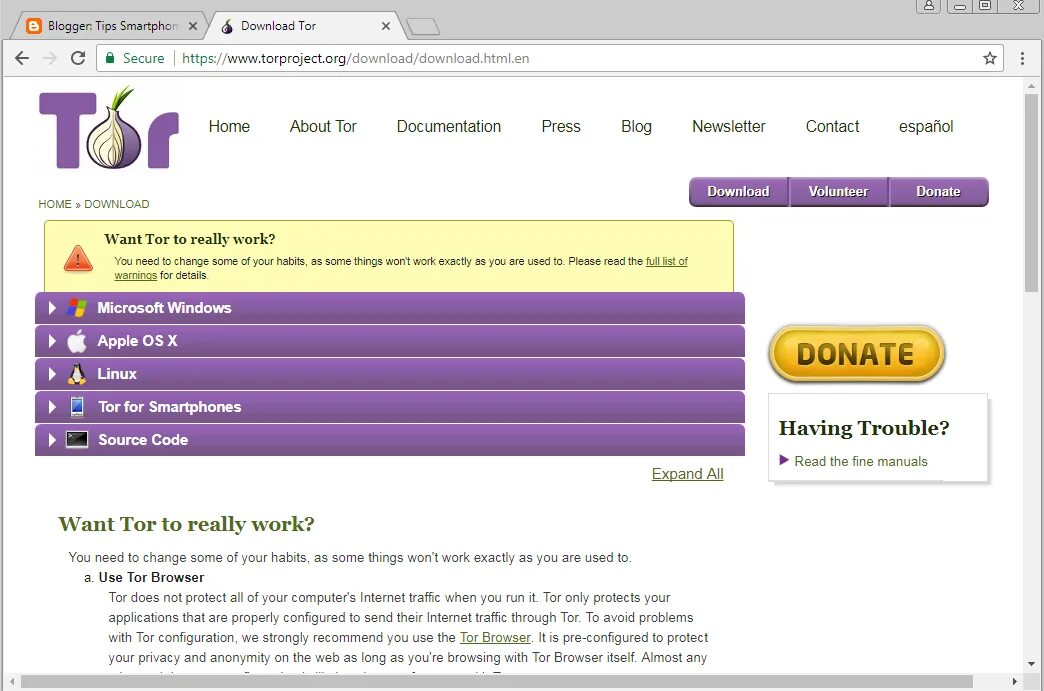Click the Expand All link
The image size is (1044, 691).
click(x=687, y=474)
